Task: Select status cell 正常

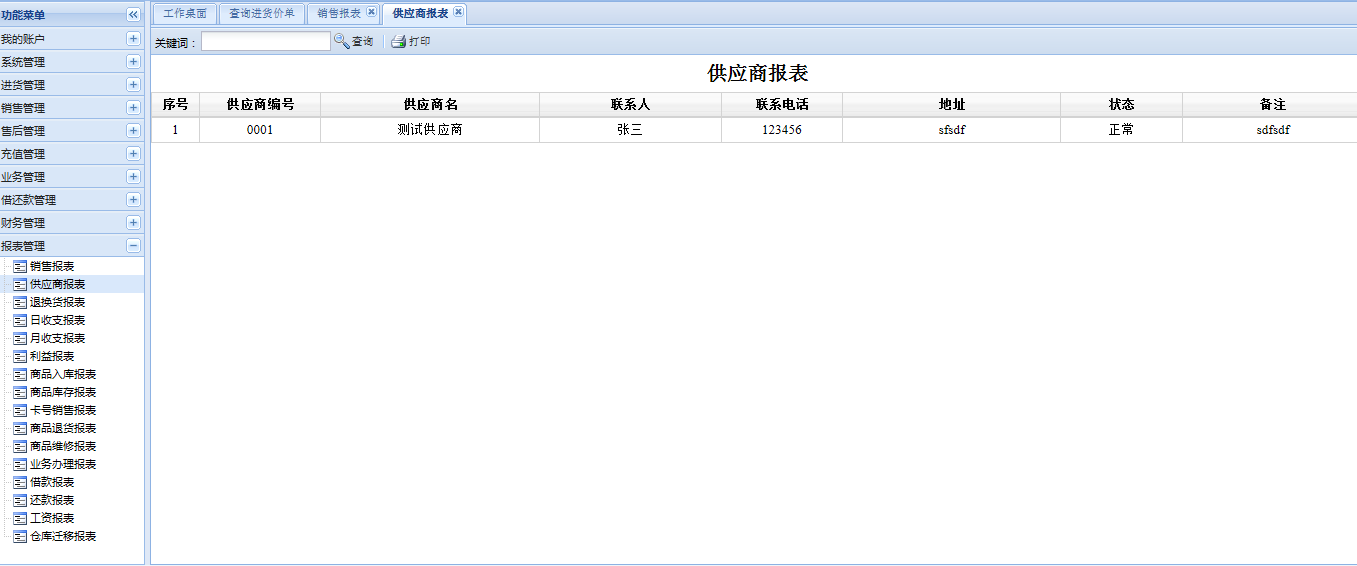Action: [1121, 130]
